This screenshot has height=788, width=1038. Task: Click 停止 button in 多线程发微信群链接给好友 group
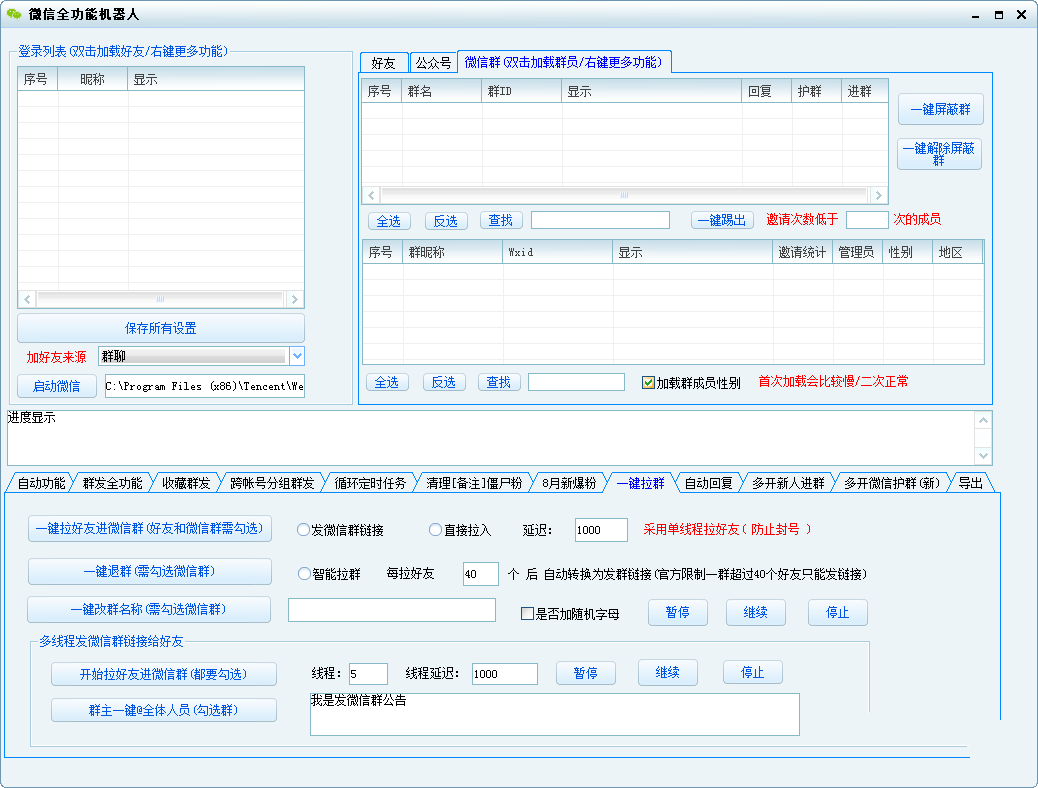[x=753, y=673]
